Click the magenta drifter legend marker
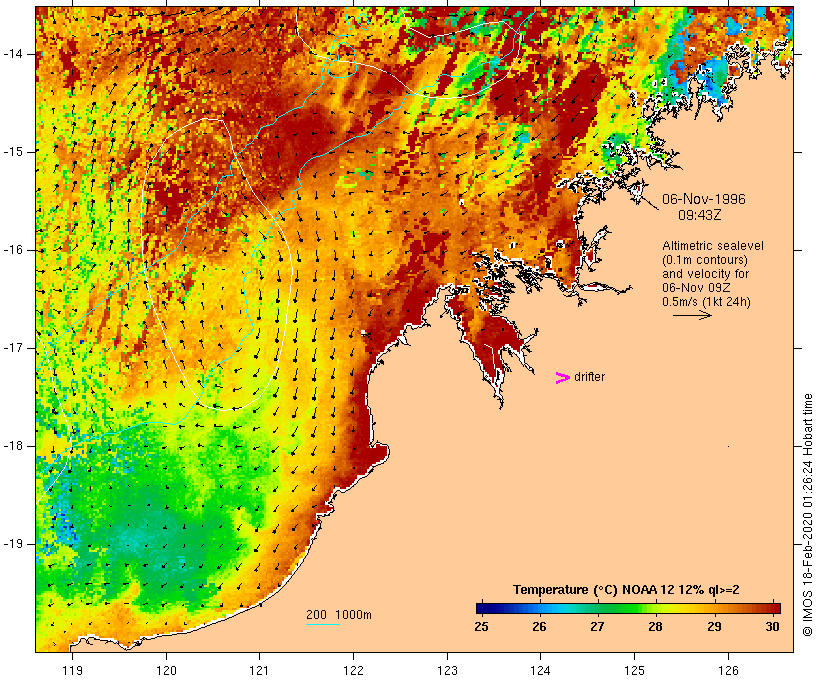Viewport: 820px width, 680px height. coord(562,378)
